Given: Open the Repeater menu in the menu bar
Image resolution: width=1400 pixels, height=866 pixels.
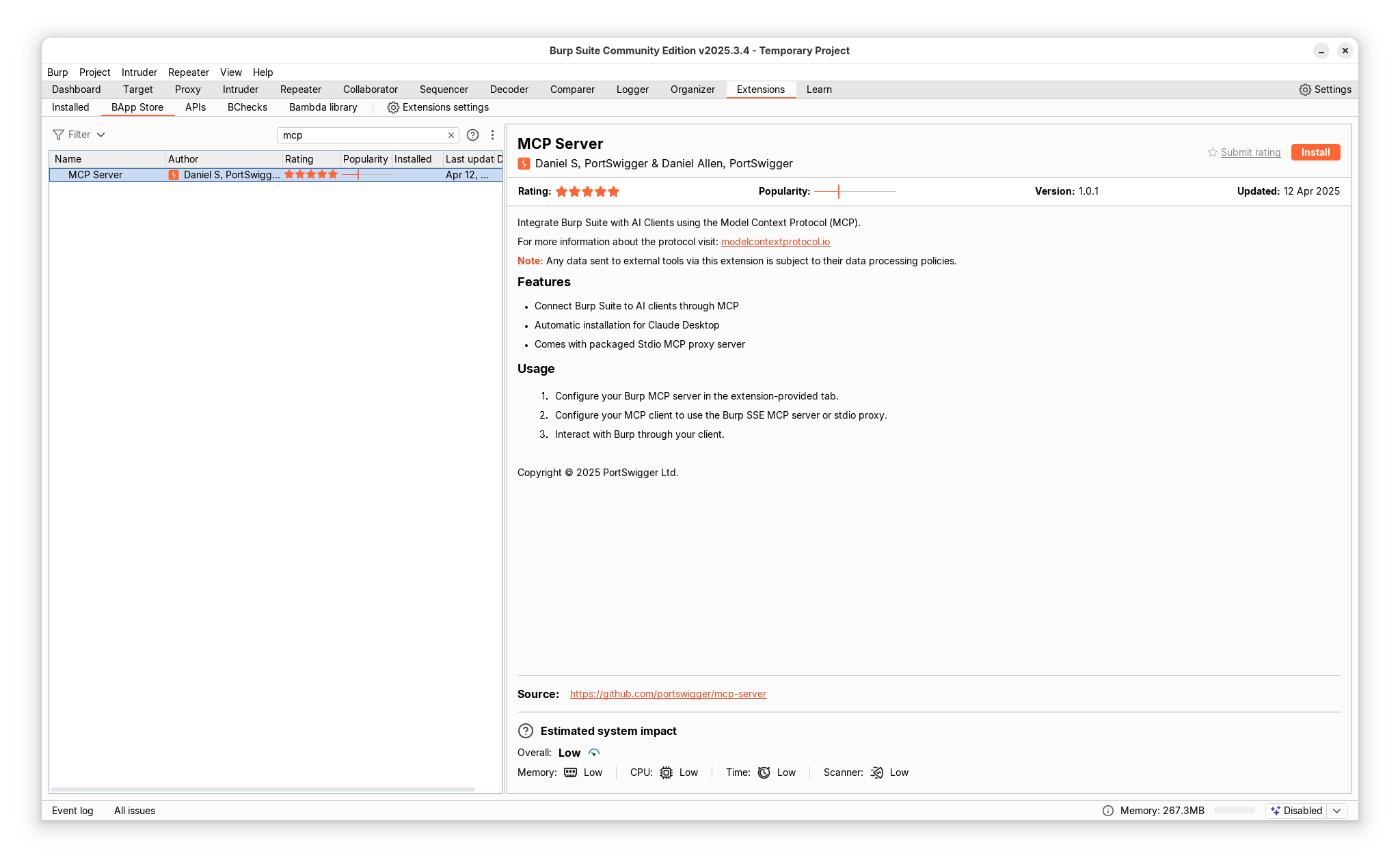Looking at the screenshot, I should (189, 72).
